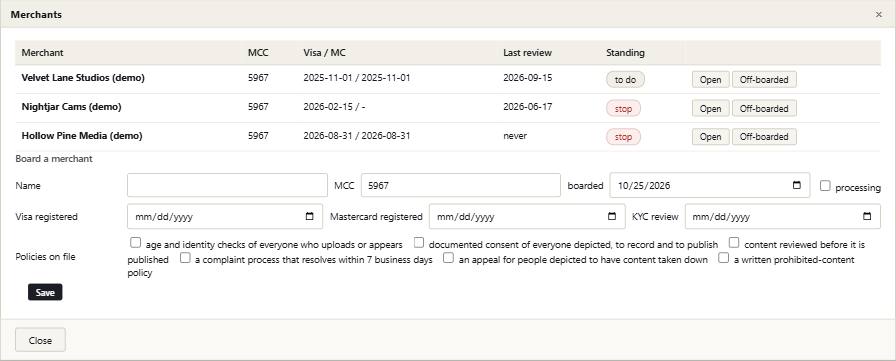Click the 'Board a merchant' heading

click(x=54, y=159)
